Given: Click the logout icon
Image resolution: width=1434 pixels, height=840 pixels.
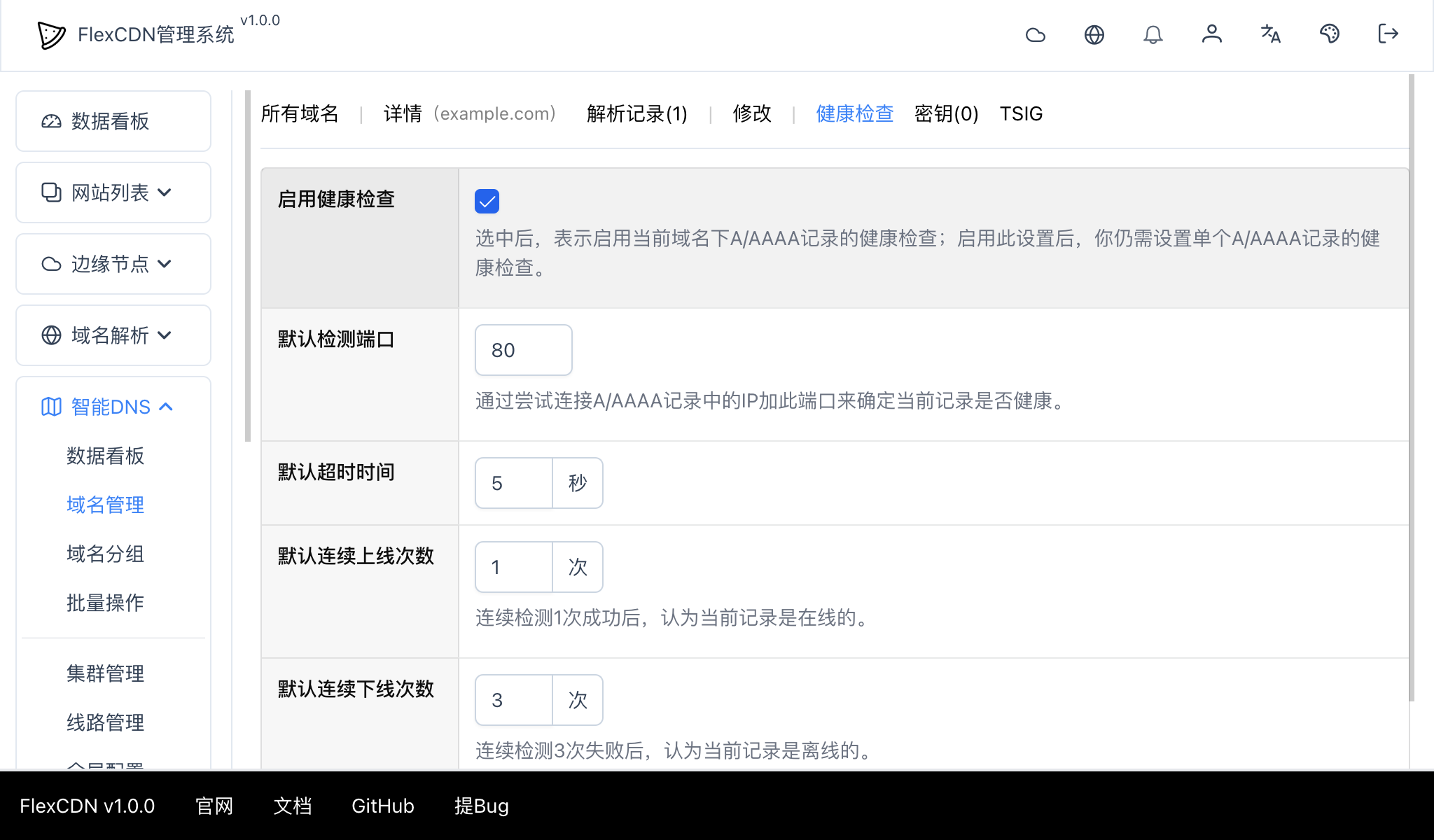Looking at the screenshot, I should (x=1388, y=34).
